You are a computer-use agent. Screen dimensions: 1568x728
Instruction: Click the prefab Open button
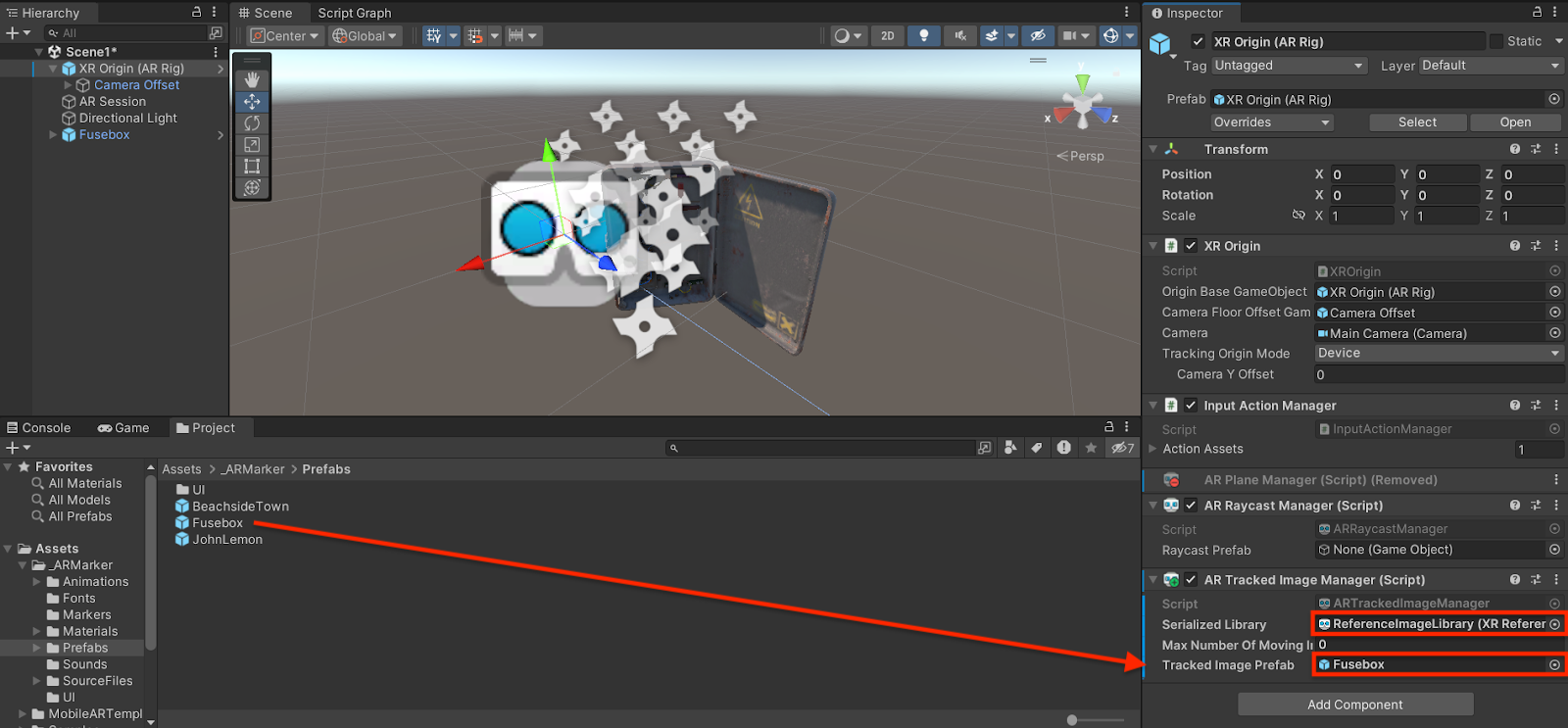tap(1514, 122)
